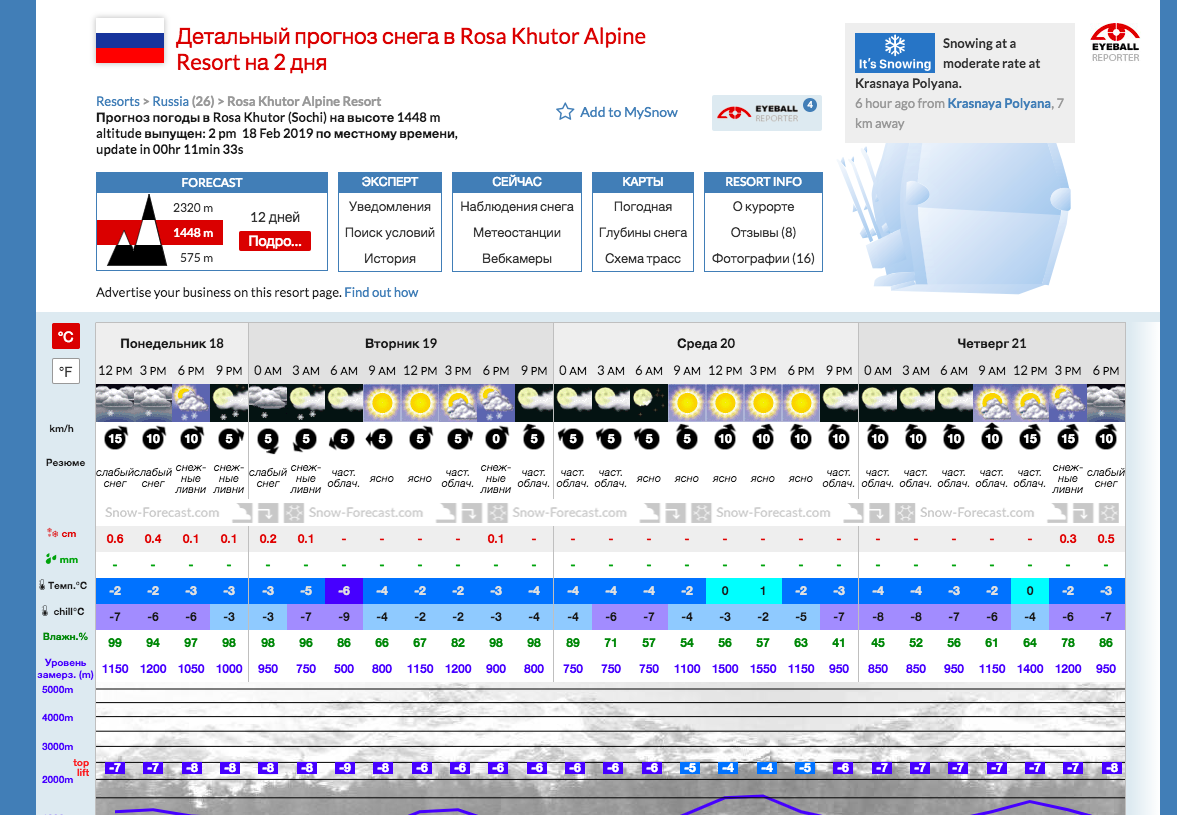Click Thursday 9 AM partly cloudy weather icon
The image size is (1177, 815).
[992, 403]
